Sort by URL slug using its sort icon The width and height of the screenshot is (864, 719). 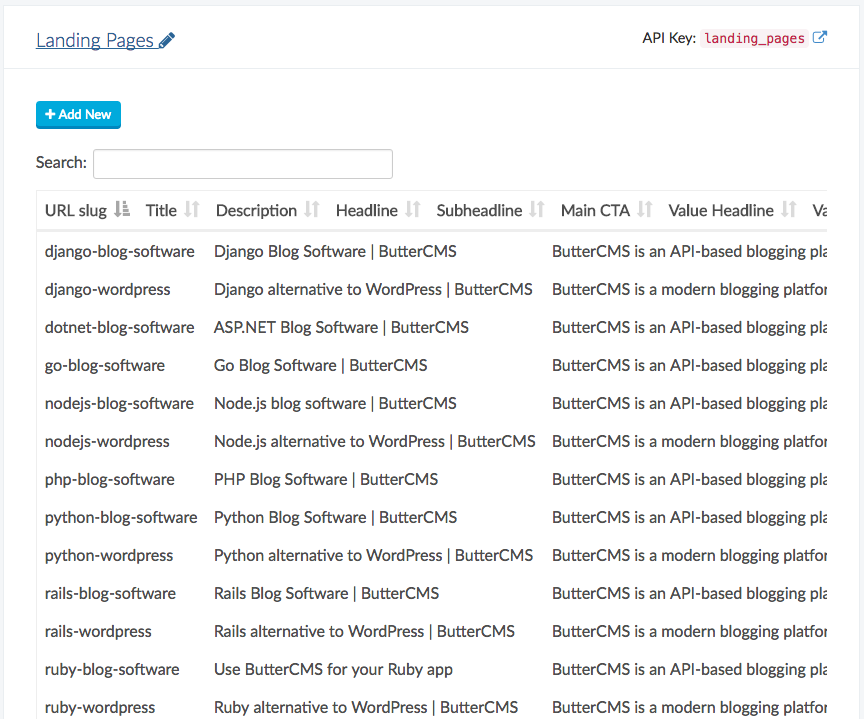point(122,210)
